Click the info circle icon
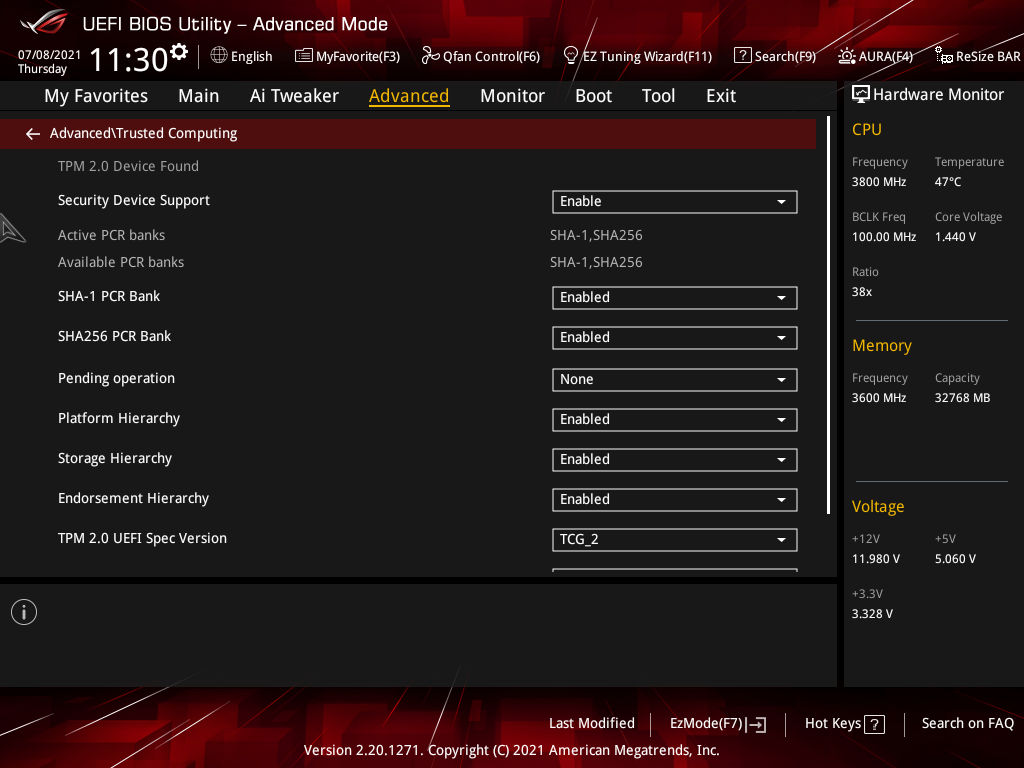 (24, 612)
